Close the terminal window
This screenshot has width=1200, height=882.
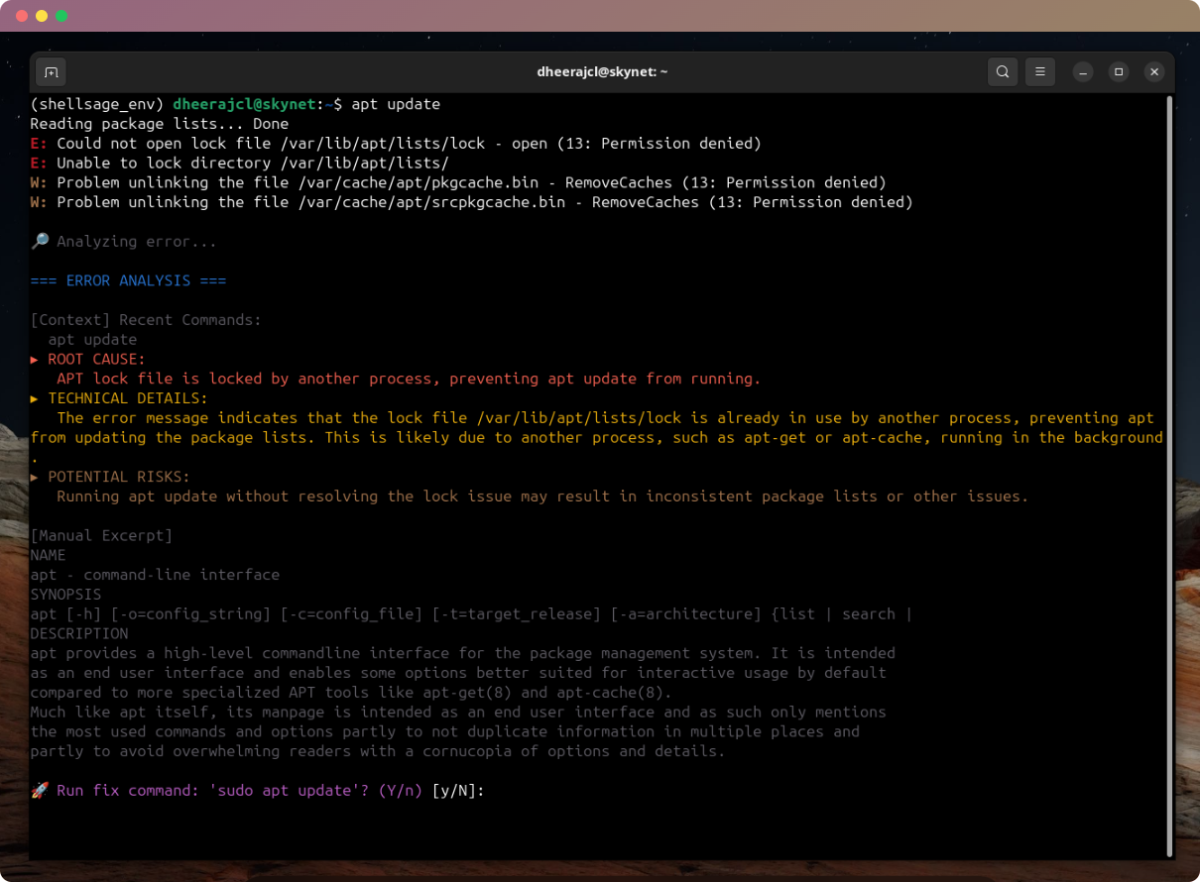(1155, 72)
